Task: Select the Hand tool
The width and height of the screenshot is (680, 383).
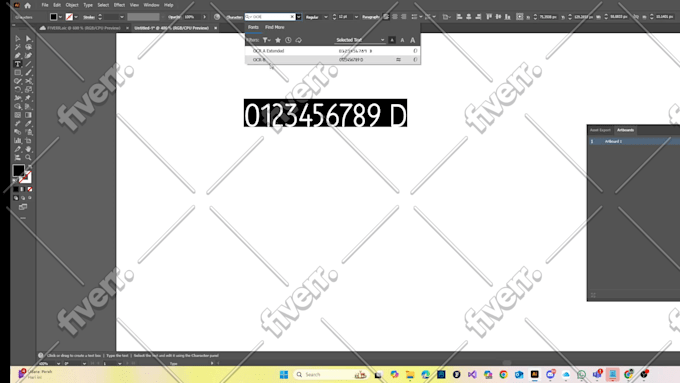Action: [x=29, y=149]
